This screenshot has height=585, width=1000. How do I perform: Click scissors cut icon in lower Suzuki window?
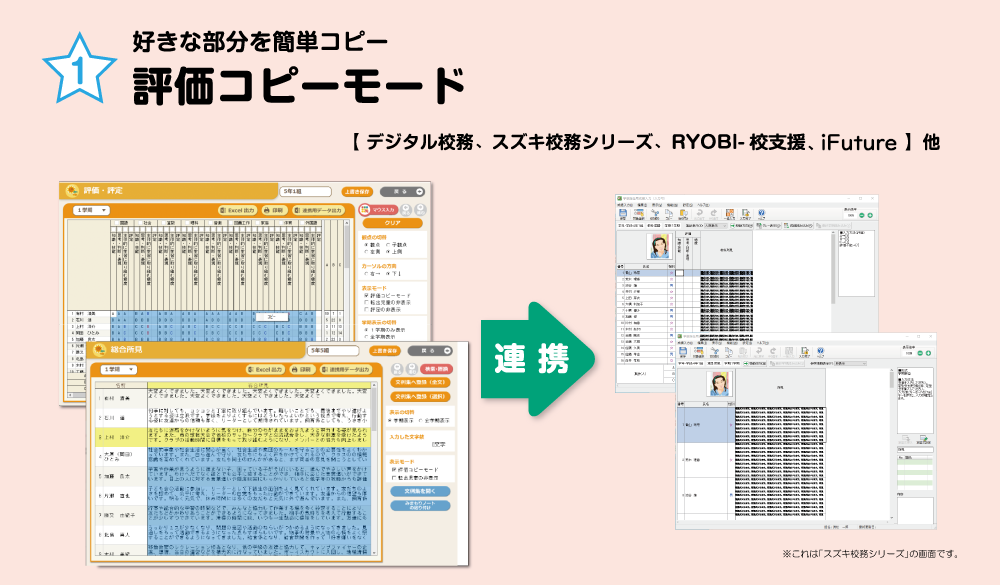(715, 352)
